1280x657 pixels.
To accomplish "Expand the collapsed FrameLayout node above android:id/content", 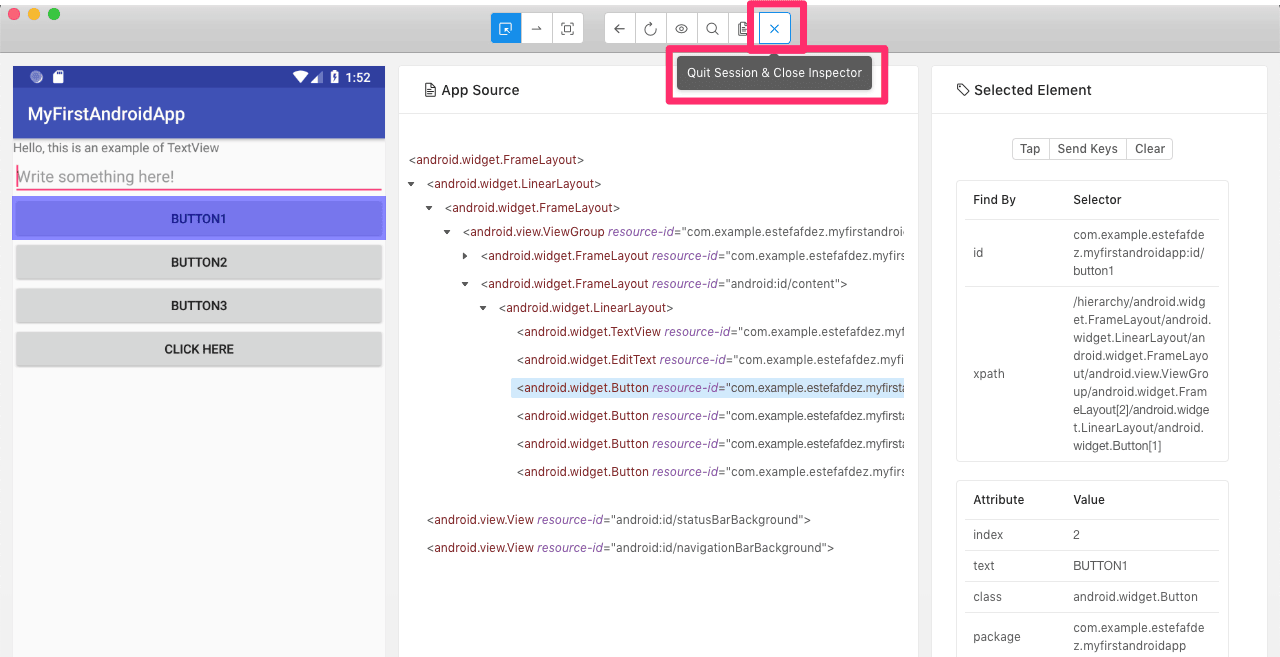I will [466, 256].
